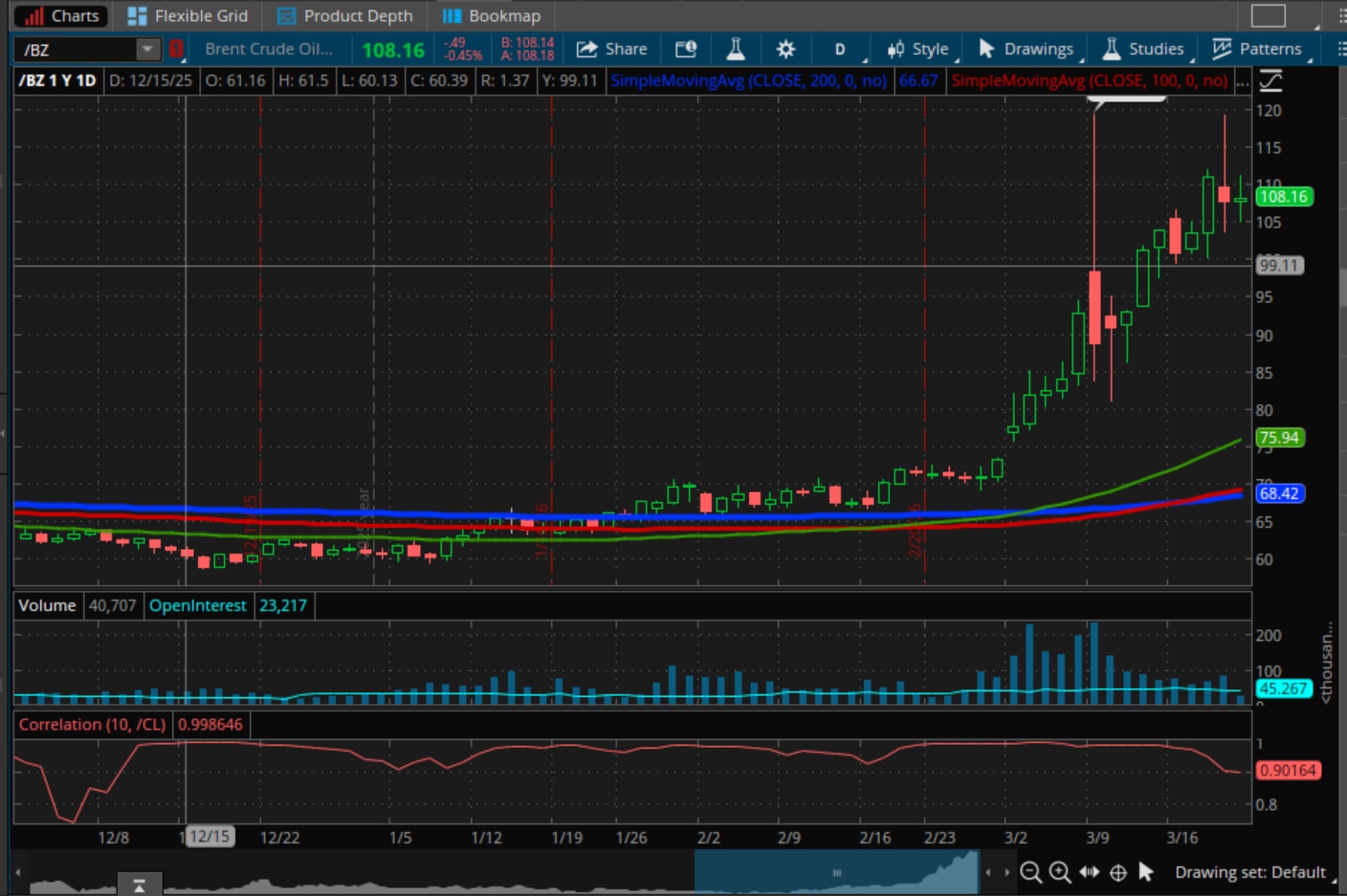Open the Style menu

coord(918,49)
